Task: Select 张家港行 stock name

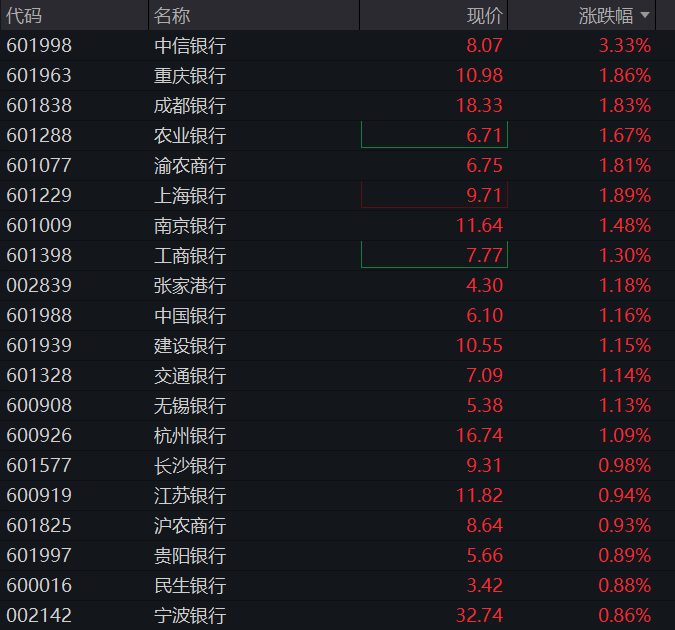Action: pyautogui.click(x=190, y=286)
